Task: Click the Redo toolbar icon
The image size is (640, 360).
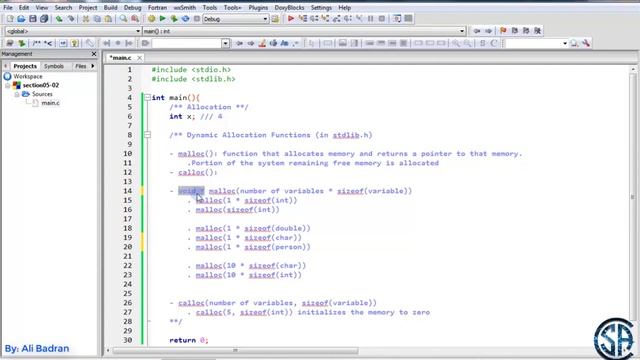Action: (71, 19)
